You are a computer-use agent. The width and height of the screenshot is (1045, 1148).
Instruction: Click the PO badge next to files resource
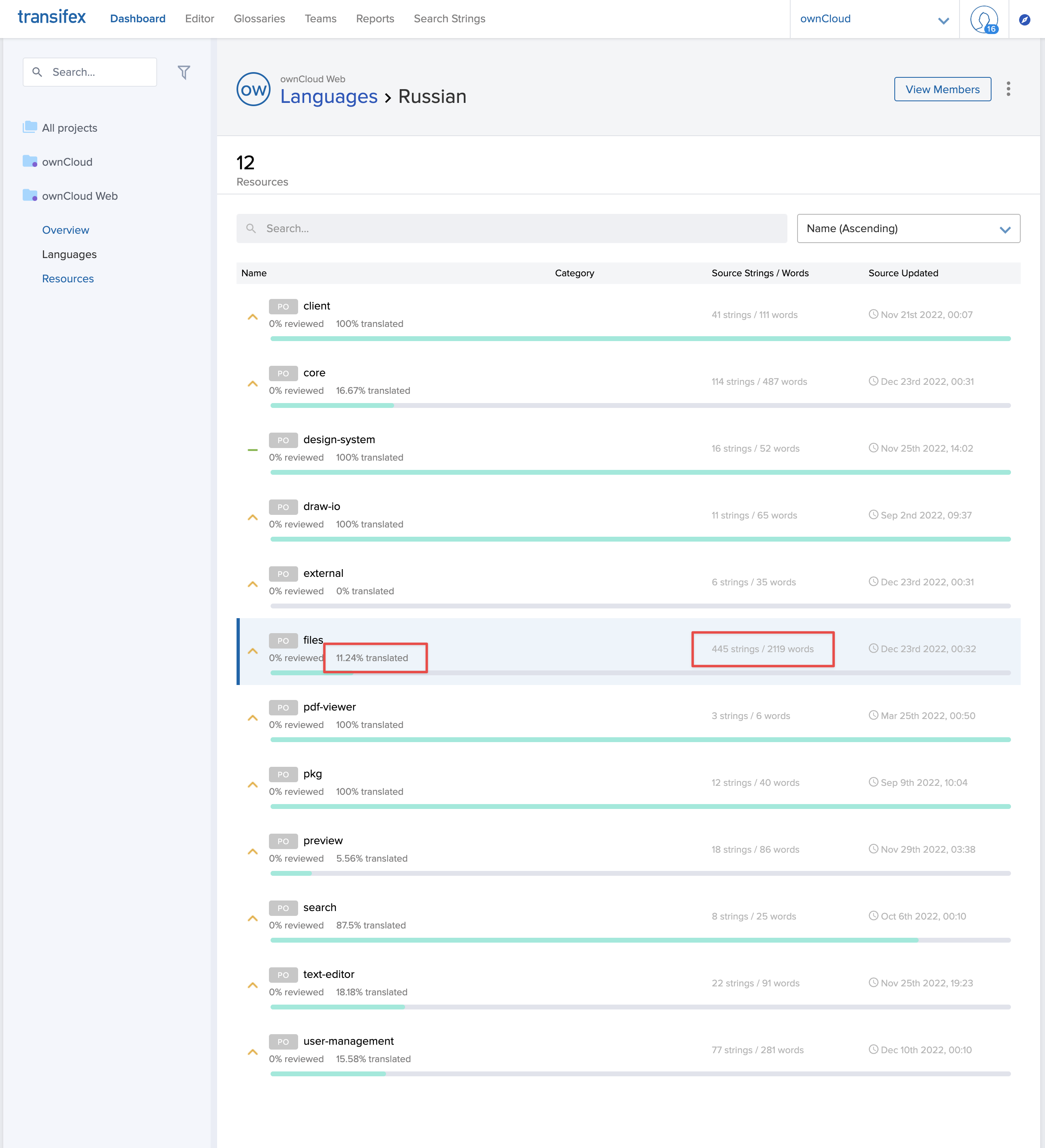(x=283, y=640)
